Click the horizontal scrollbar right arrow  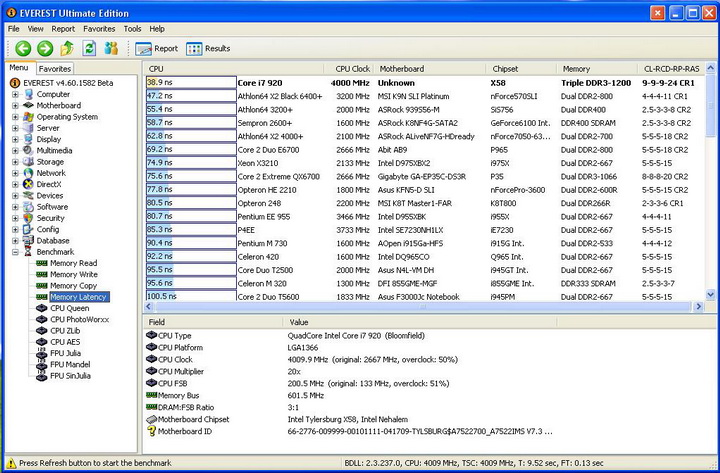tap(698, 306)
